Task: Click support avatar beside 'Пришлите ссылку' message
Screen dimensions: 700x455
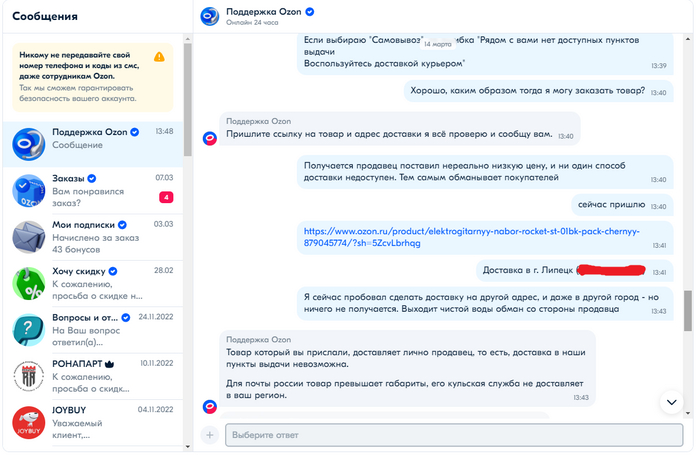Action: (210, 138)
